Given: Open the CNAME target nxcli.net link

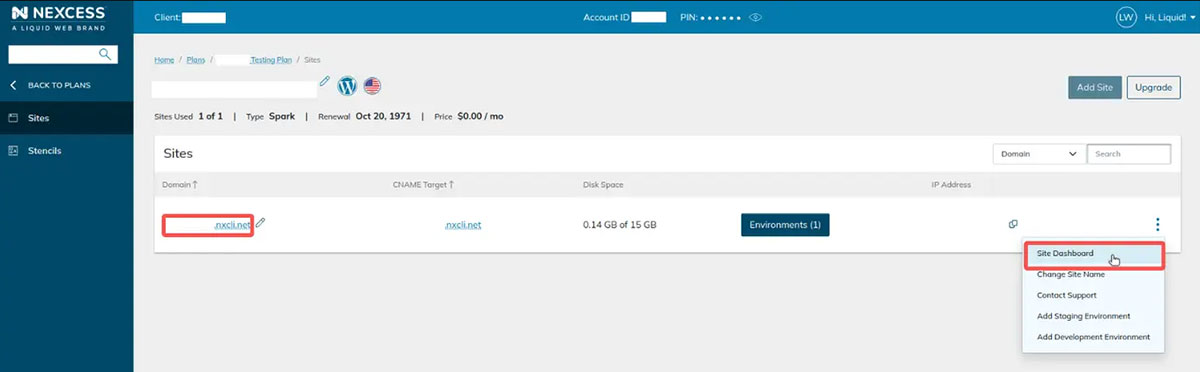Looking at the screenshot, I should 463,225.
